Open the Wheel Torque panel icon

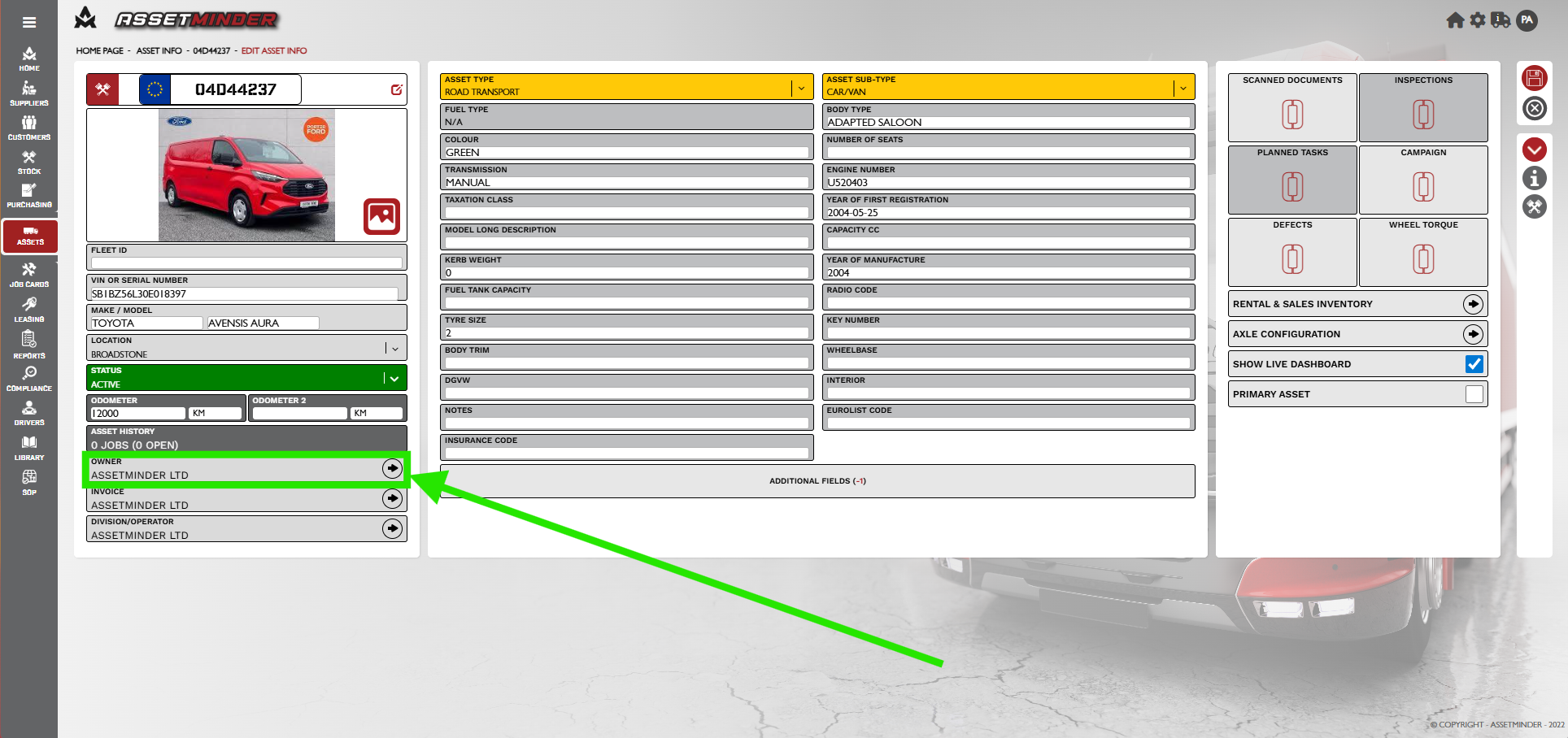1422,259
